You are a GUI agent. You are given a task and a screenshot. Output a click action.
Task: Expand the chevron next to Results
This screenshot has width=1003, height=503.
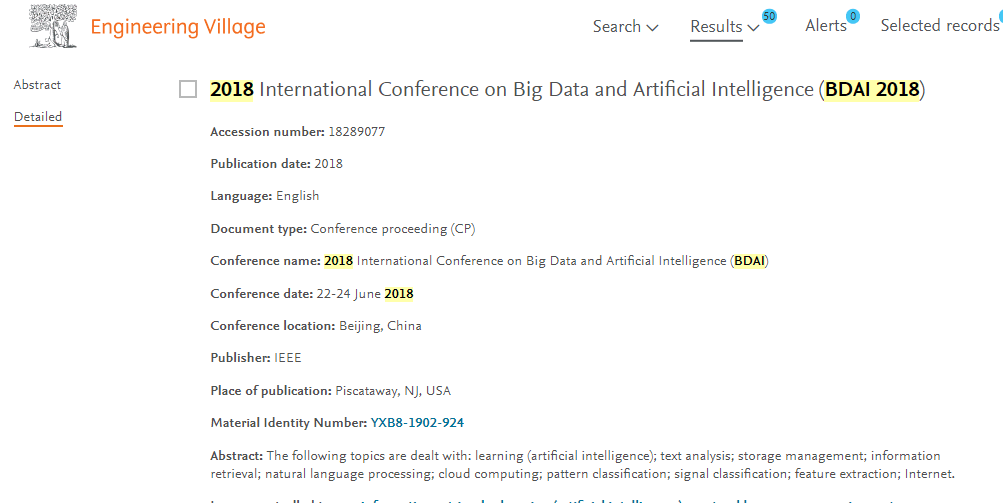click(x=754, y=28)
